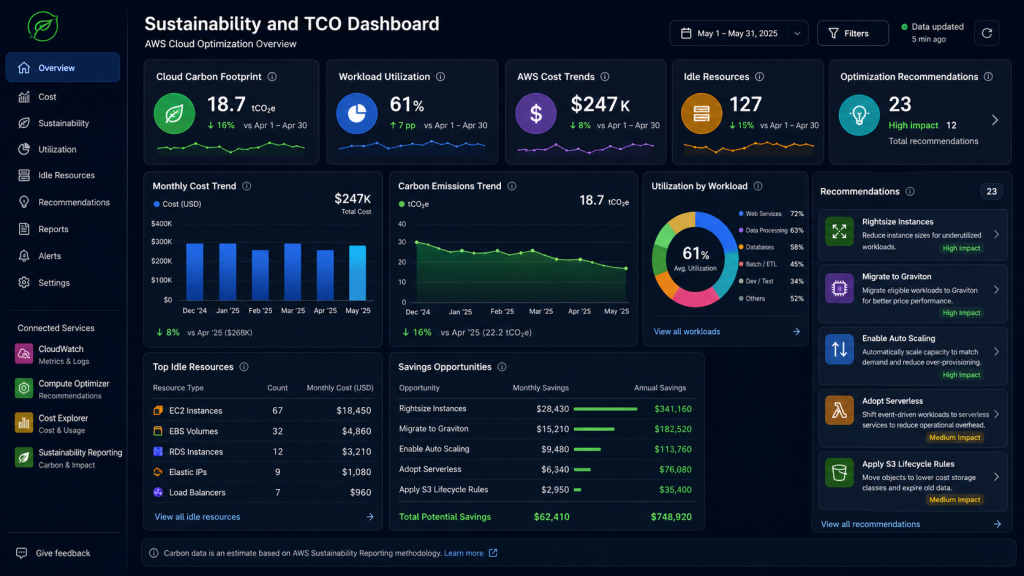Expand the Adopt Serverless recommendation chevron
Screen dimensions: 1024x576
997,414
